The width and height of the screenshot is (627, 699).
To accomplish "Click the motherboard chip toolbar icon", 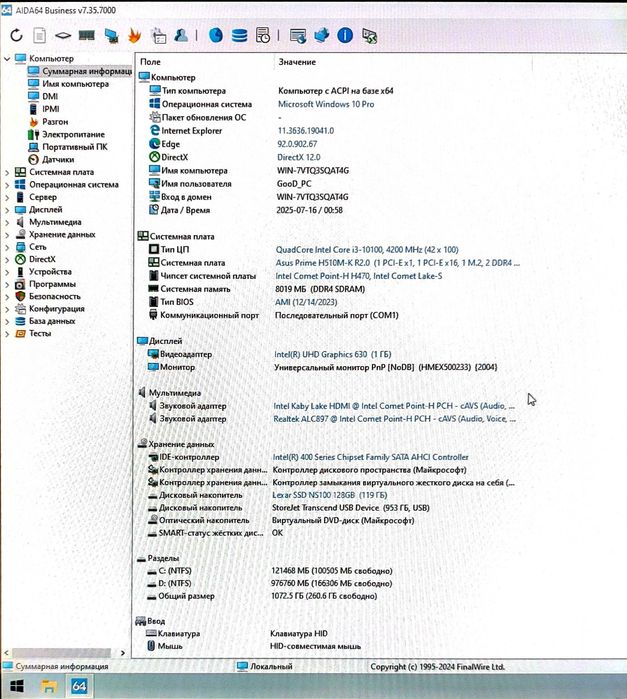I will point(63,35).
